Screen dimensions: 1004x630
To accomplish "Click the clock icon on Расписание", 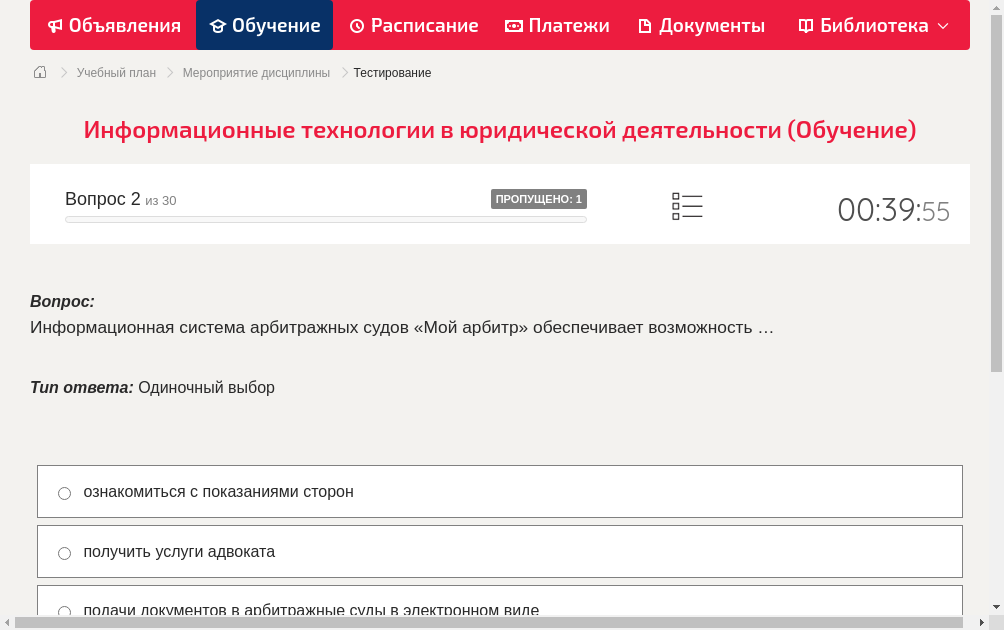I will coord(356,25).
